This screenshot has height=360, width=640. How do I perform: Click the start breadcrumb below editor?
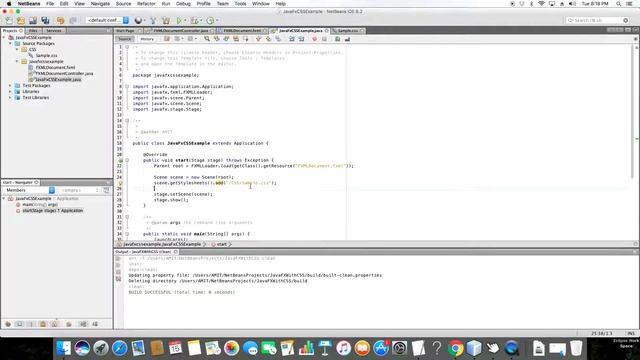click(222, 244)
